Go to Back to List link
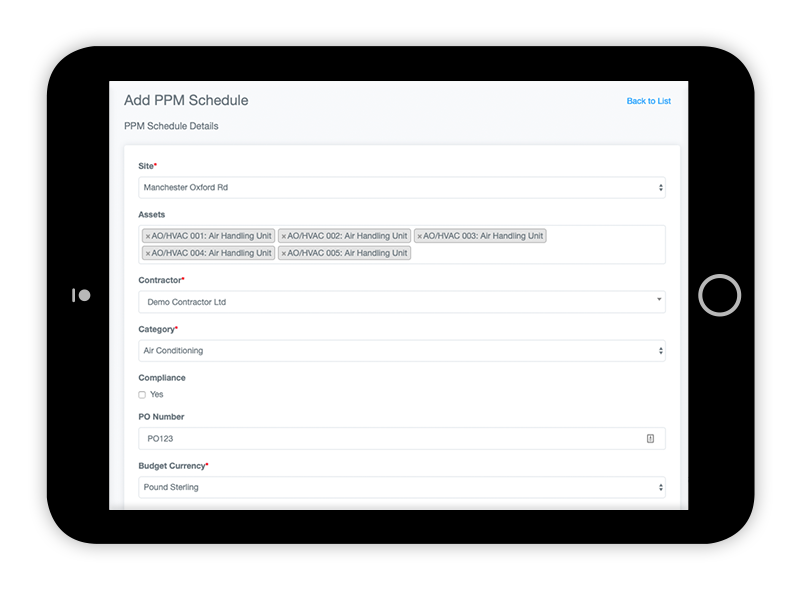 pos(648,101)
